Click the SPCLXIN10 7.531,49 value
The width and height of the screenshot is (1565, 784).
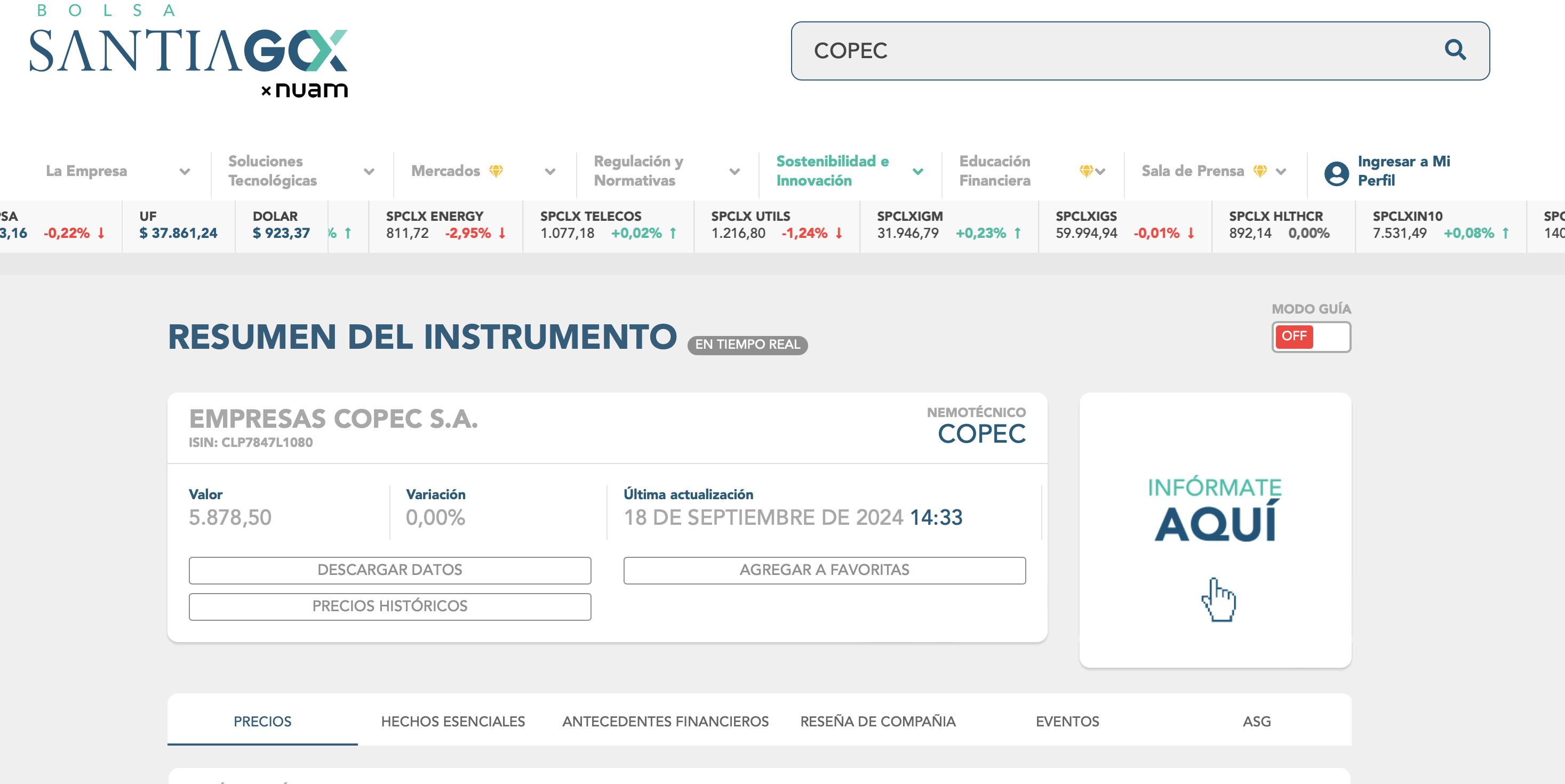(1399, 233)
